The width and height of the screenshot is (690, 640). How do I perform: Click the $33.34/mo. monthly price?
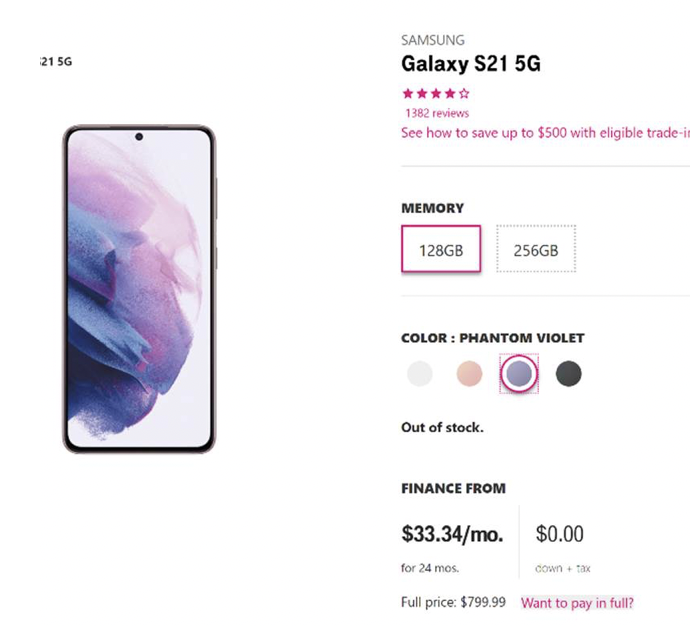[x=452, y=535]
